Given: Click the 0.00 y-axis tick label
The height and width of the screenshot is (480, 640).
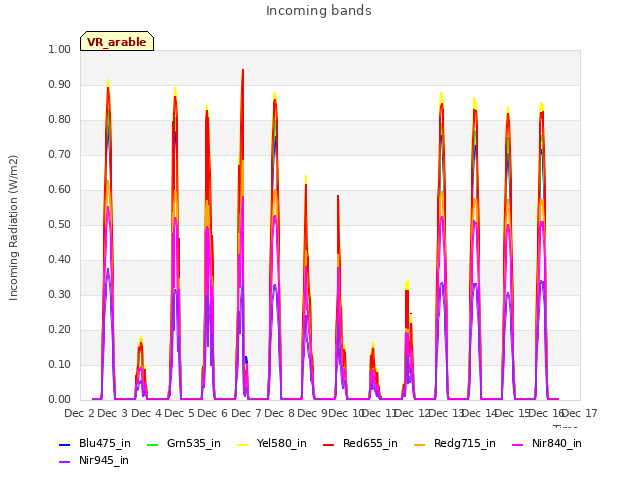Looking at the screenshot, I should tap(60, 400).
